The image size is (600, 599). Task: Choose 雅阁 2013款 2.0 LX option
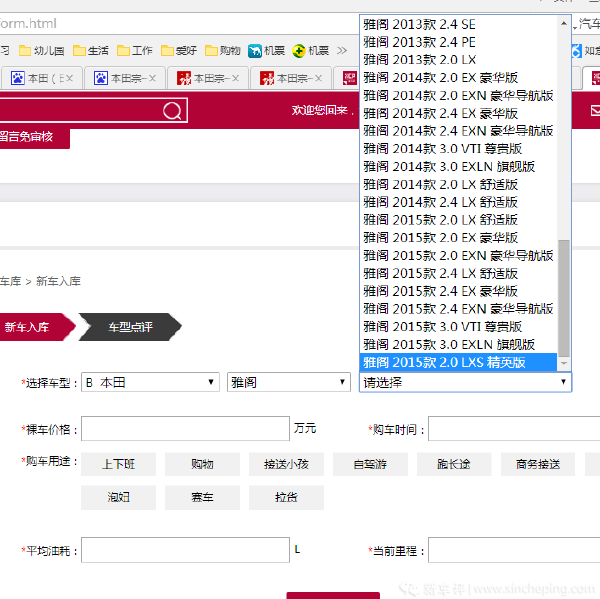tap(458, 60)
